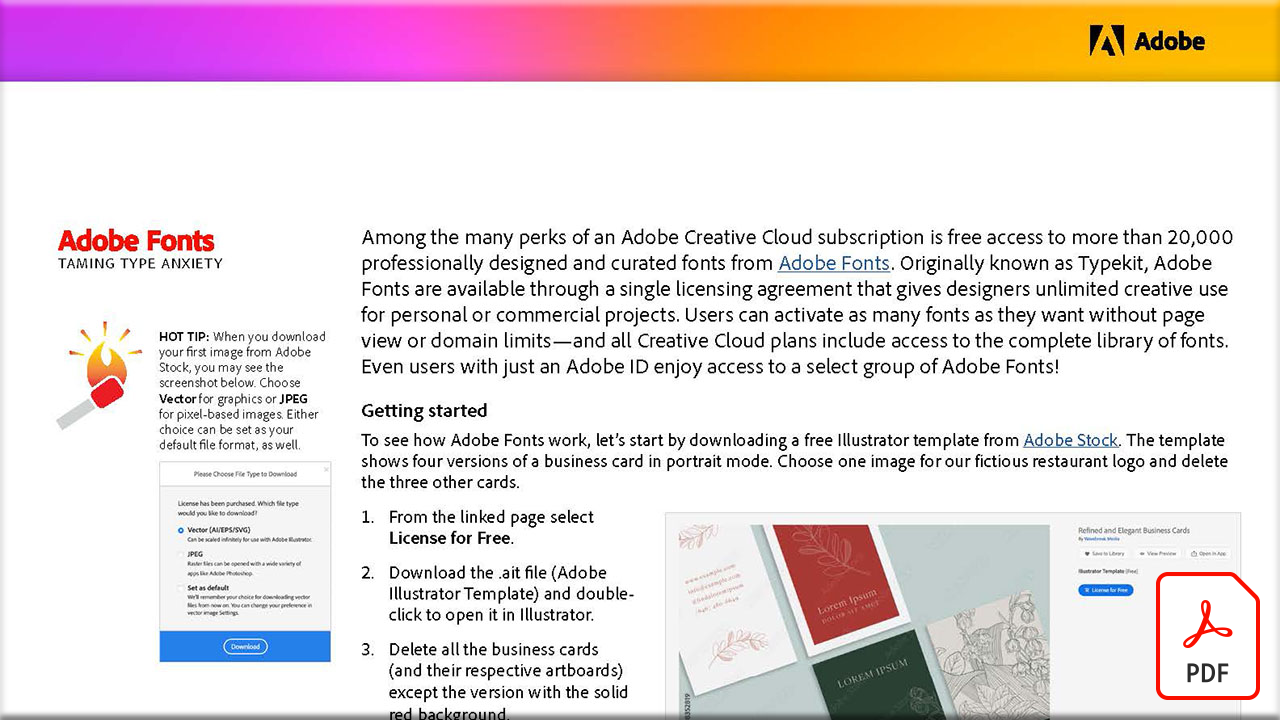Click the Adobe logo in the header
Viewport: 1280px width, 720px height.
(x=1147, y=41)
